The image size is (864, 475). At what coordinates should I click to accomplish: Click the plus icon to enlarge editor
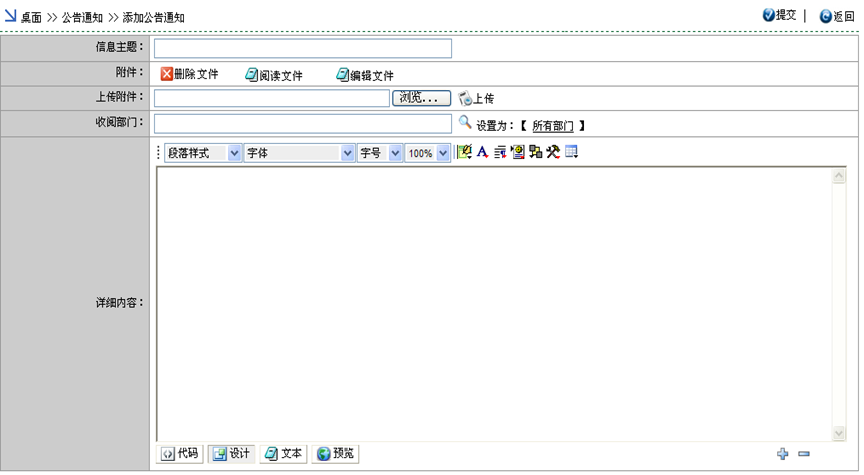tap(782, 454)
